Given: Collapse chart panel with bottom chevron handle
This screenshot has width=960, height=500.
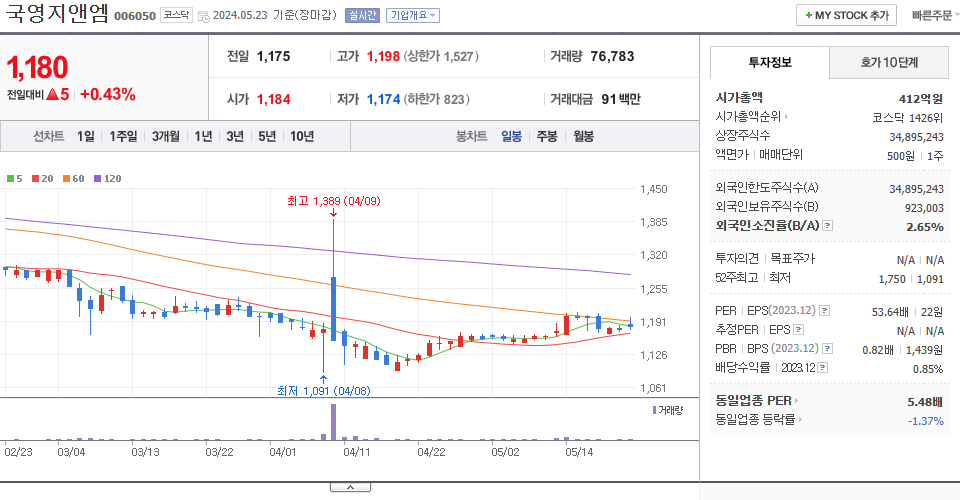Looking at the screenshot, I should [x=350, y=487].
